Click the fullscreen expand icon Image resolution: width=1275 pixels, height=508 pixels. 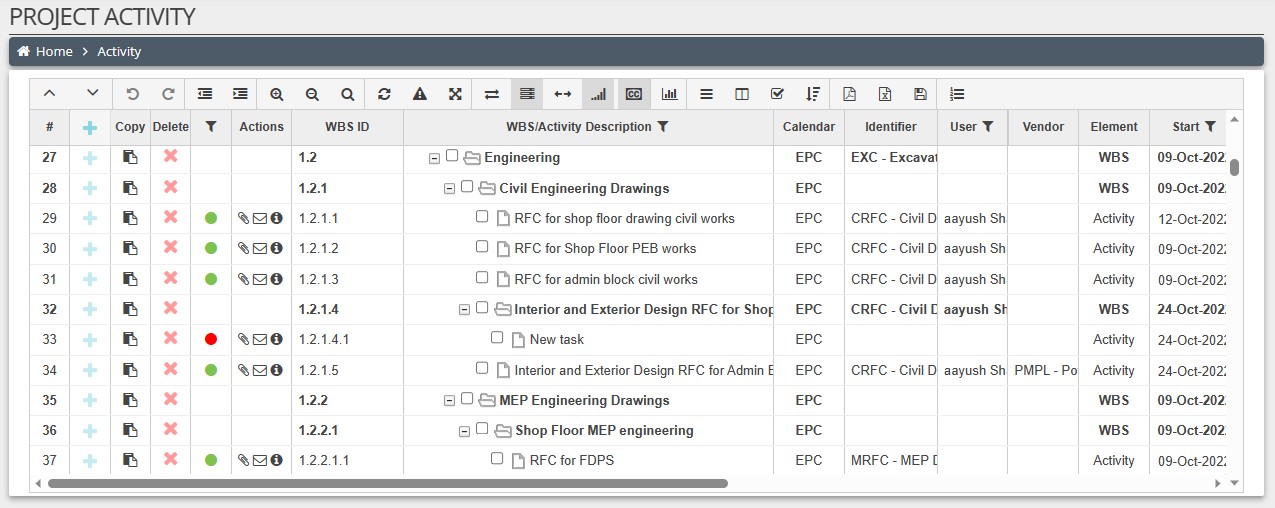(x=455, y=94)
